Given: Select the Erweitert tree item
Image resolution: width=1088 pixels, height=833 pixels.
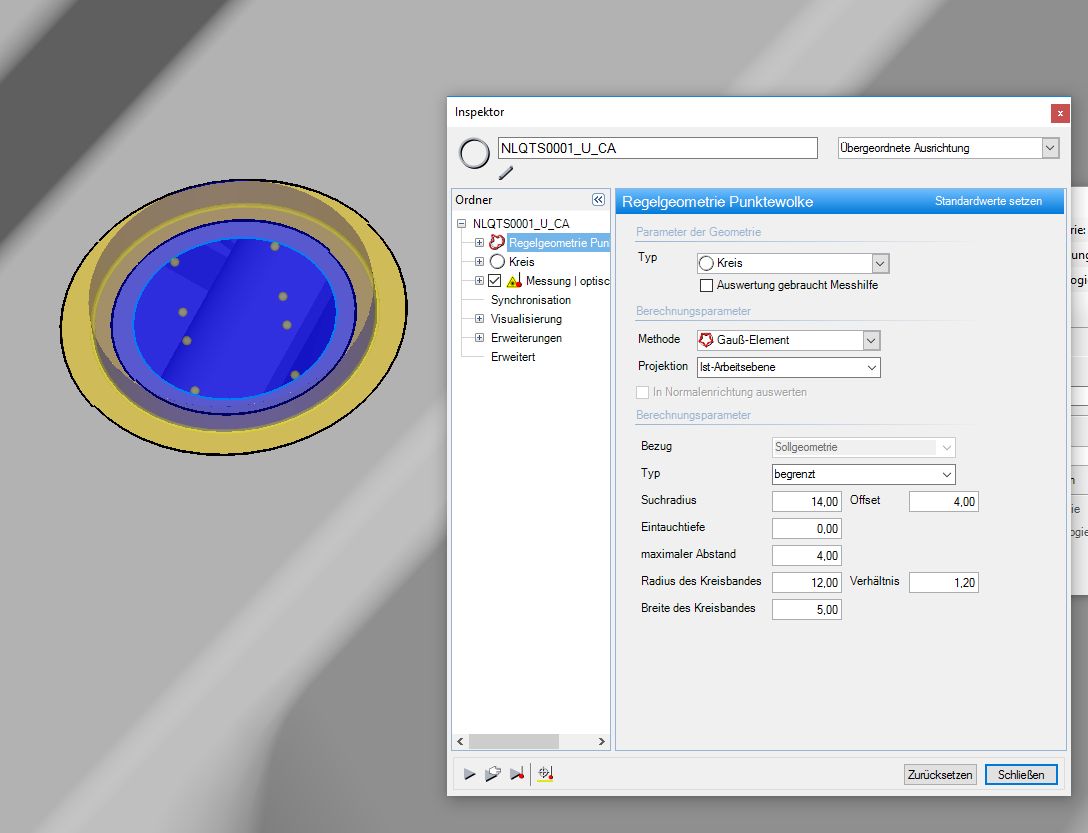Looking at the screenshot, I should (513, 357).
